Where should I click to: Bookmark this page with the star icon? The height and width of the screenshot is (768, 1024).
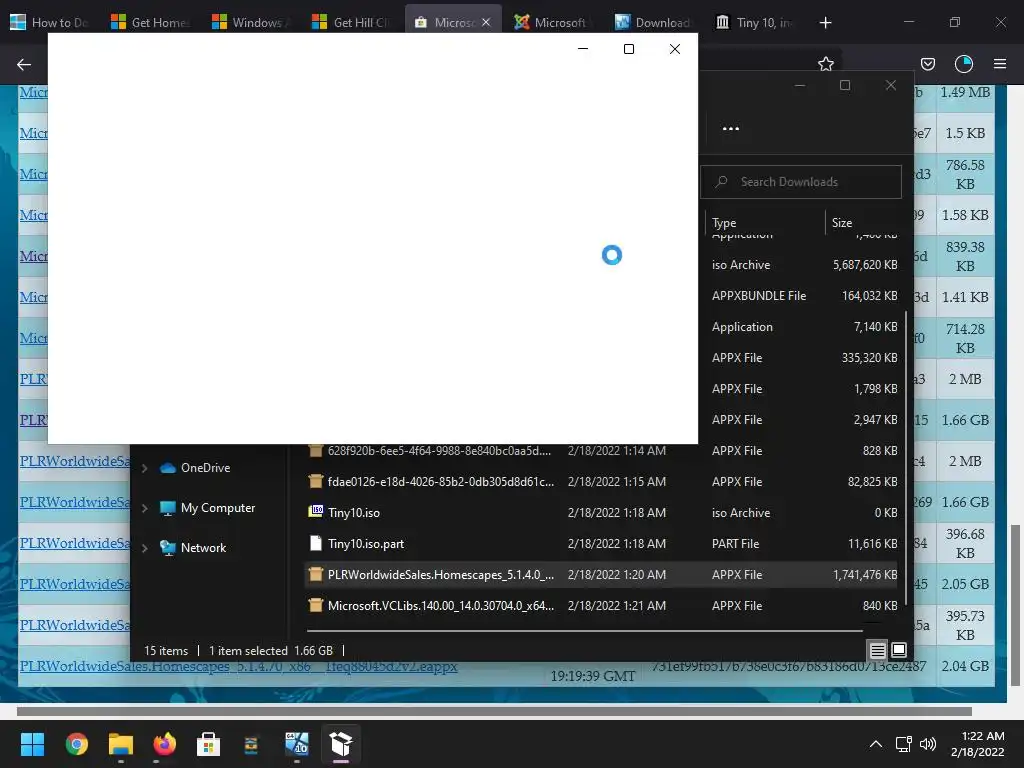tap(825, 64)
